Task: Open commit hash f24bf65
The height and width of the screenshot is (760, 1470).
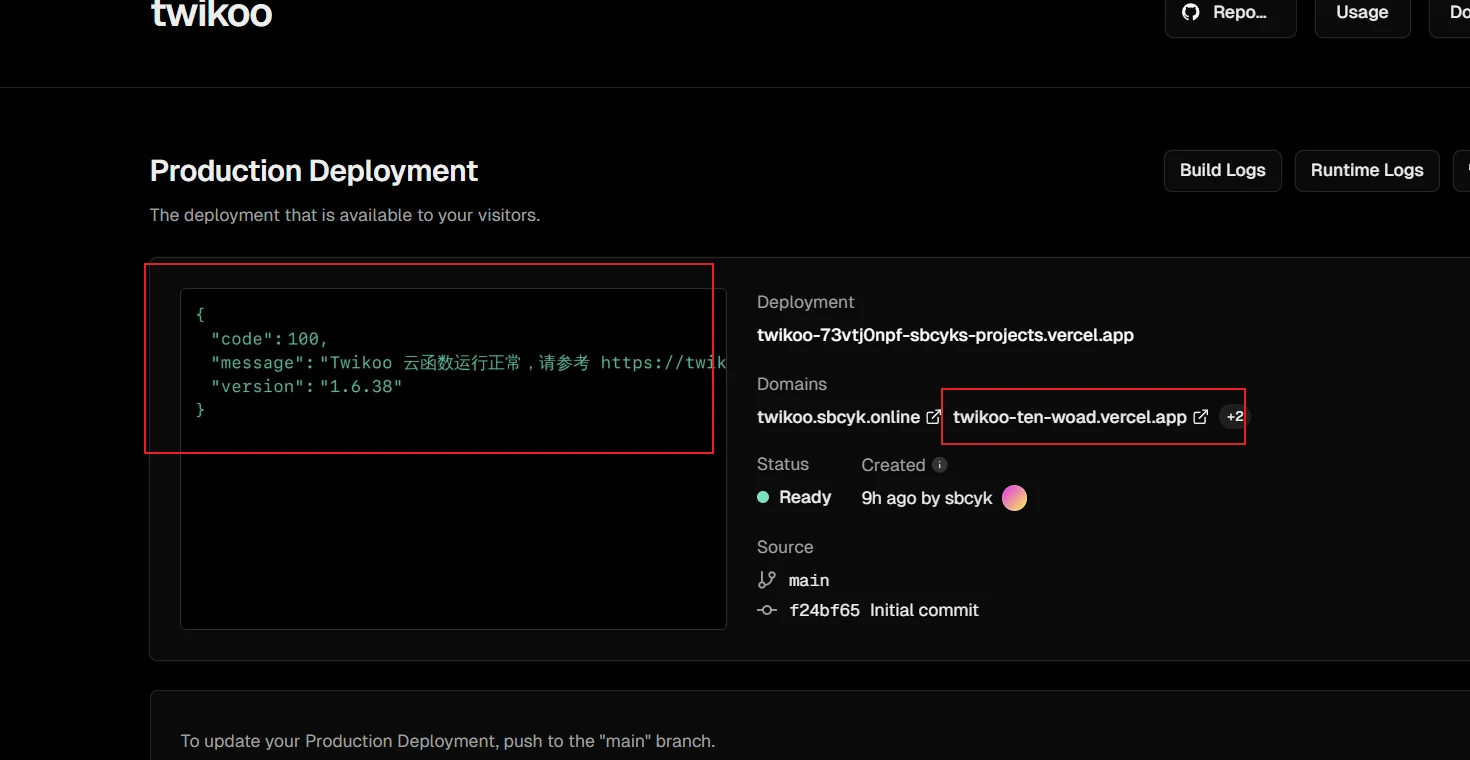Action: point(824,610)
